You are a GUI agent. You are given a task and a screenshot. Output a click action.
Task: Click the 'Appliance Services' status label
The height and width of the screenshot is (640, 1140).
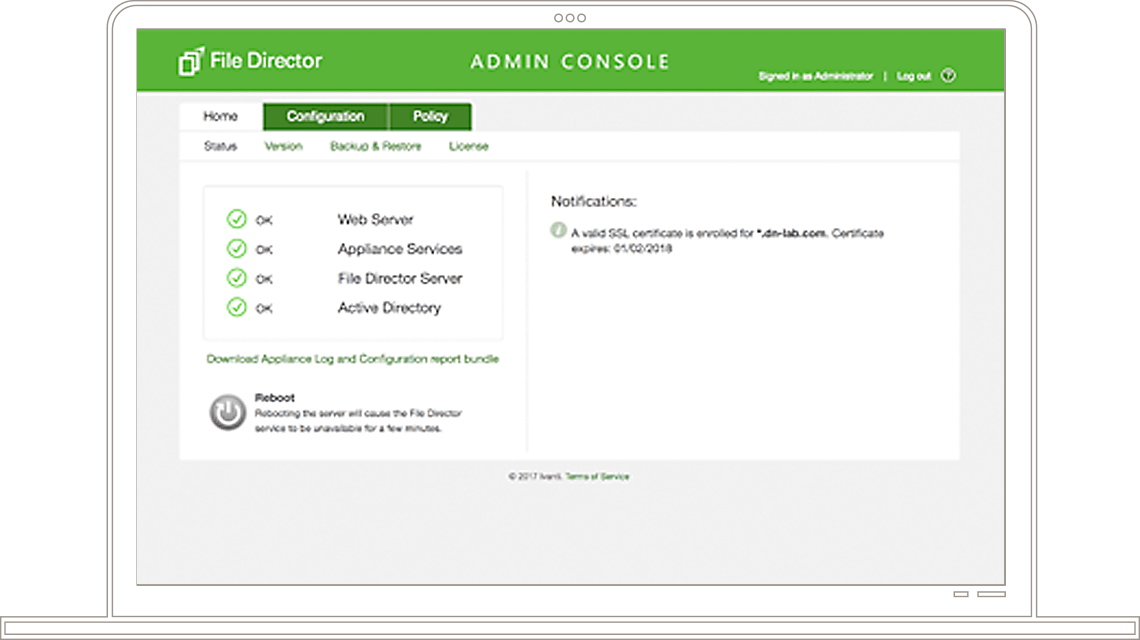(400, 249)
